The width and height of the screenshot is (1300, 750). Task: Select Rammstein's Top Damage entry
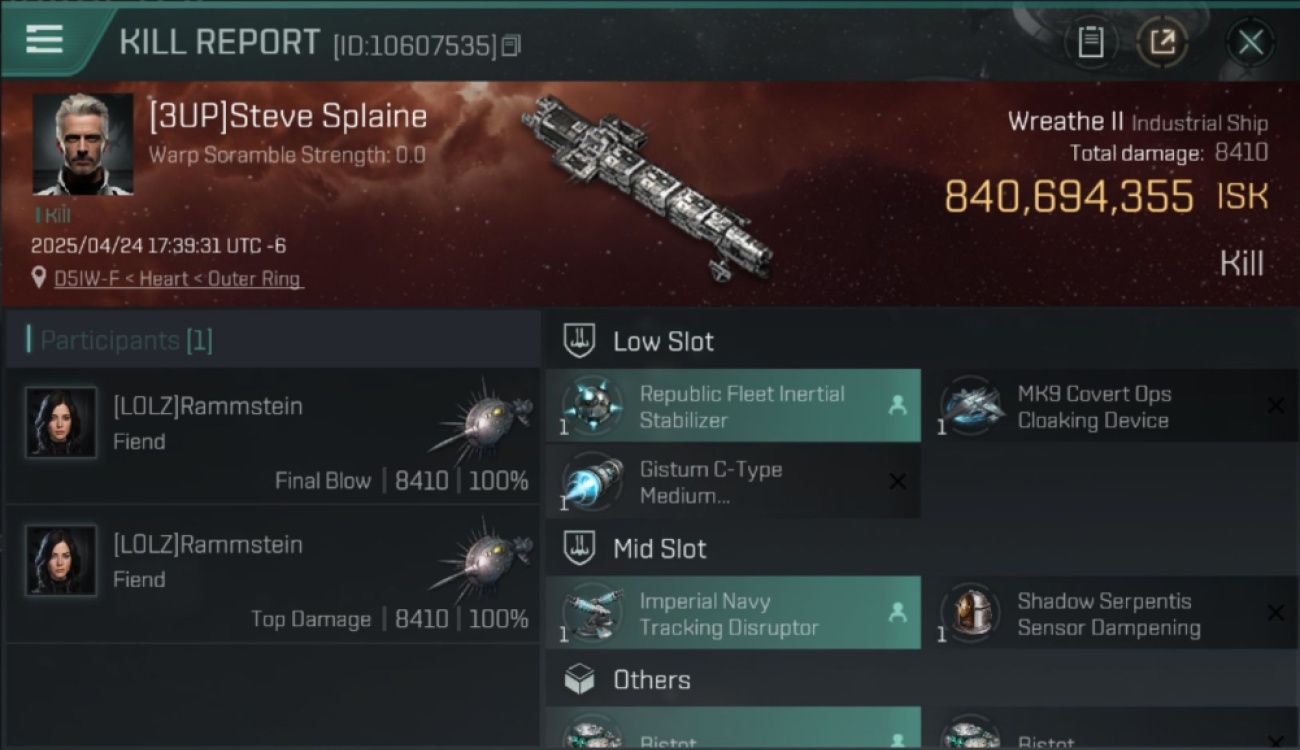point(273,573)
